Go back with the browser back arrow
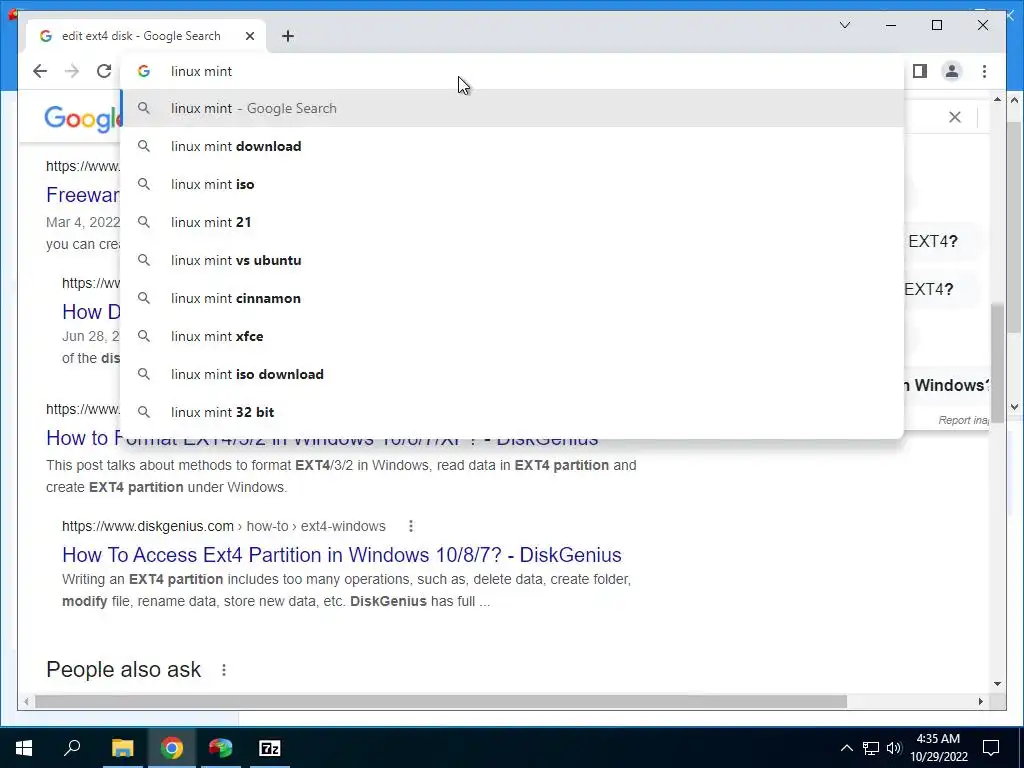Screen dimensions: 1024x768 (40, 71)
